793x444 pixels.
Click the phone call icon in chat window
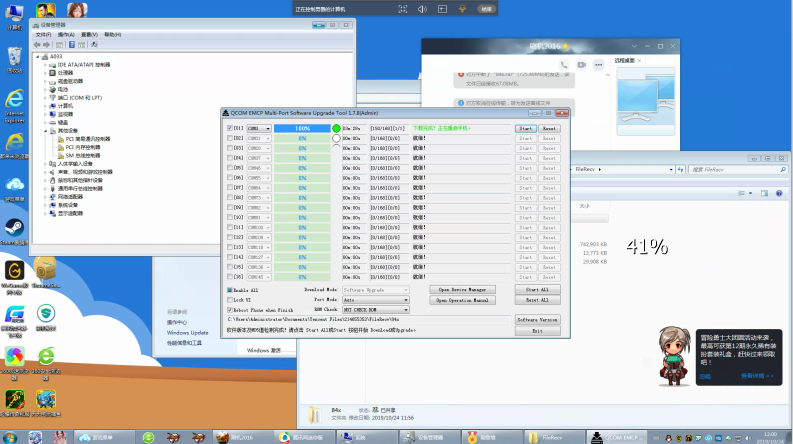pos(564,65)
